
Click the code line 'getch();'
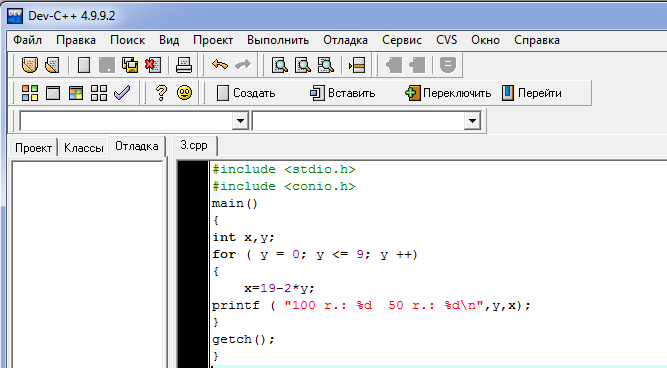pos(243,339)
